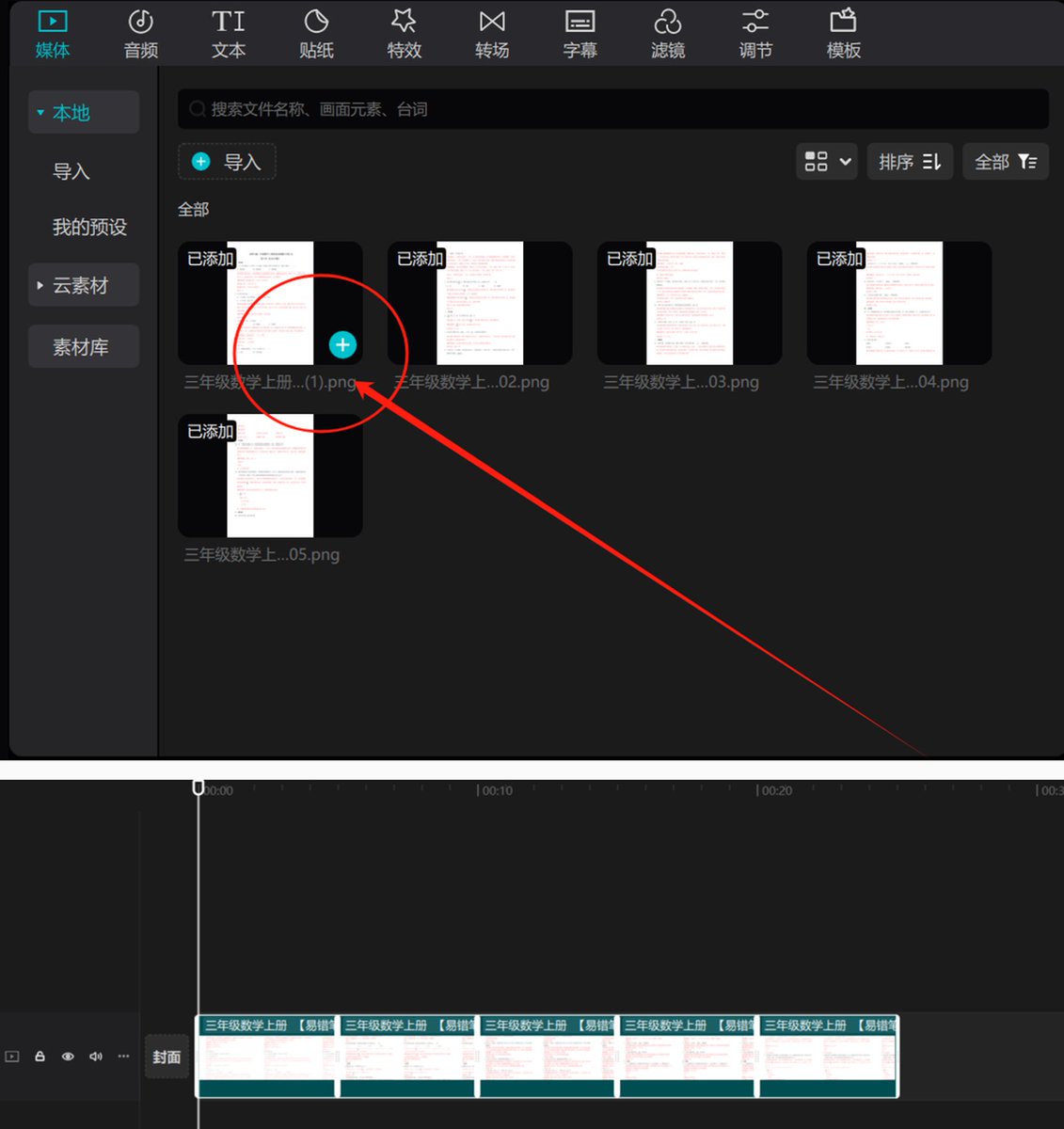This screenshot has width=1064, height=1129.
Task: Mute the track with speaker icon
Action: click(x=95, y=1057)
